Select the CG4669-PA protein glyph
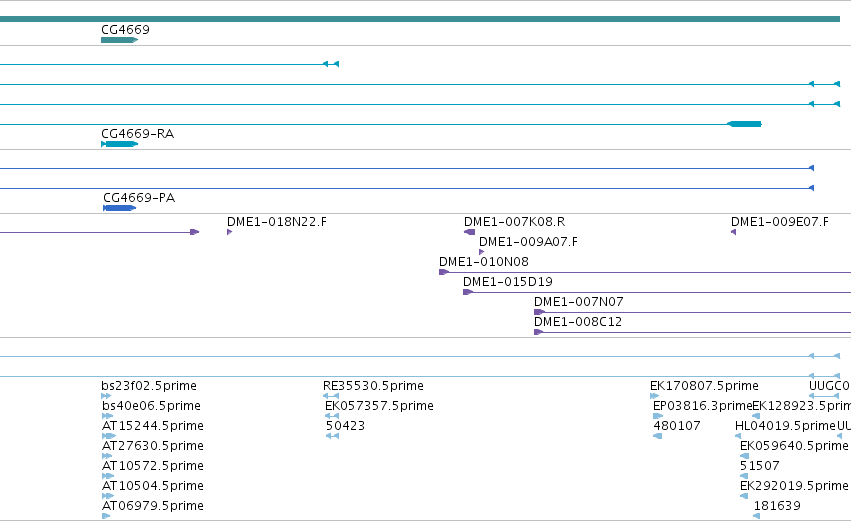The height and width of the screenshot is (521, 851). [119, 208]
